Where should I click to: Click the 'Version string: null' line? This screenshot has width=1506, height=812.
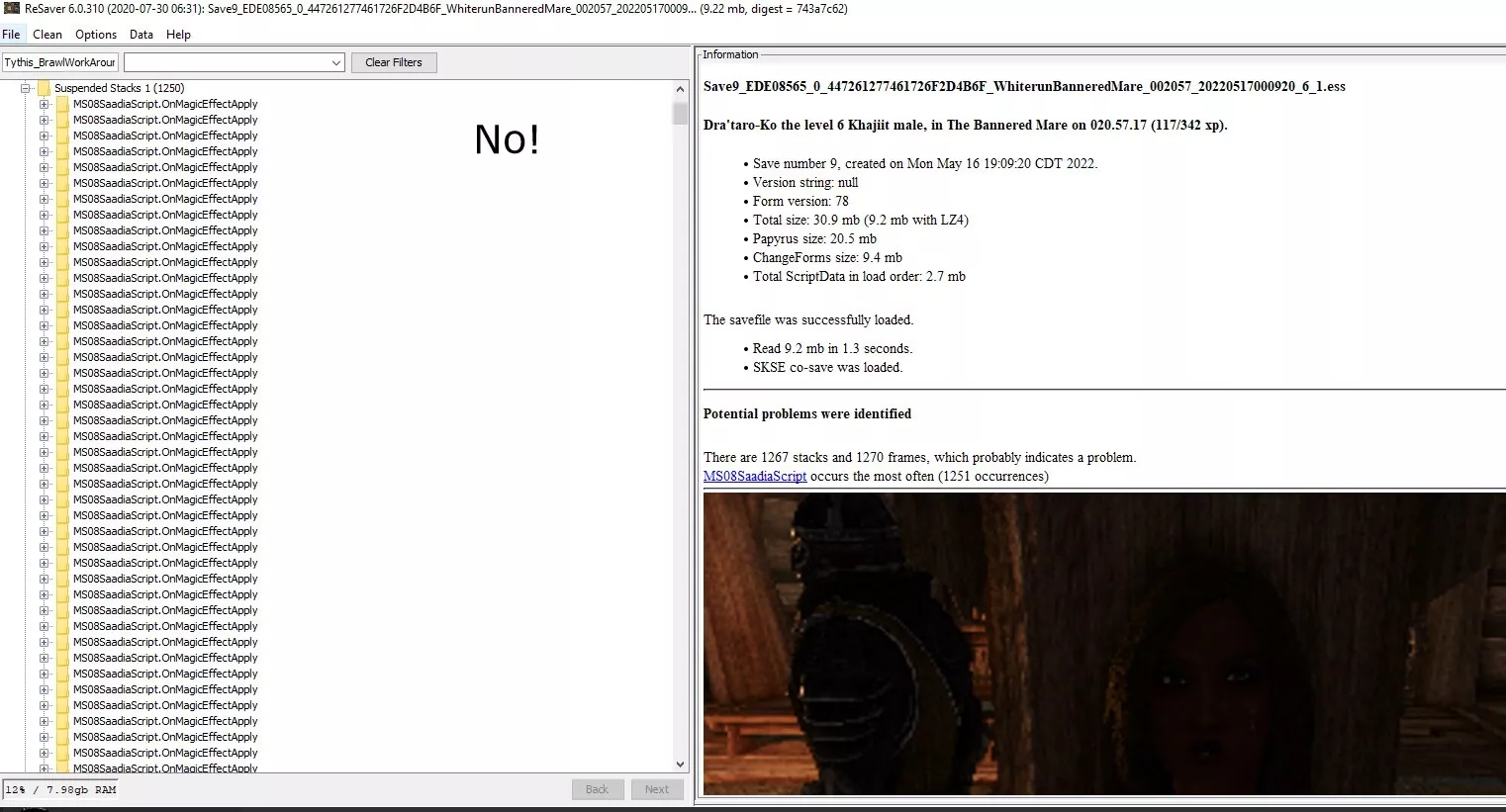point(805,182)
